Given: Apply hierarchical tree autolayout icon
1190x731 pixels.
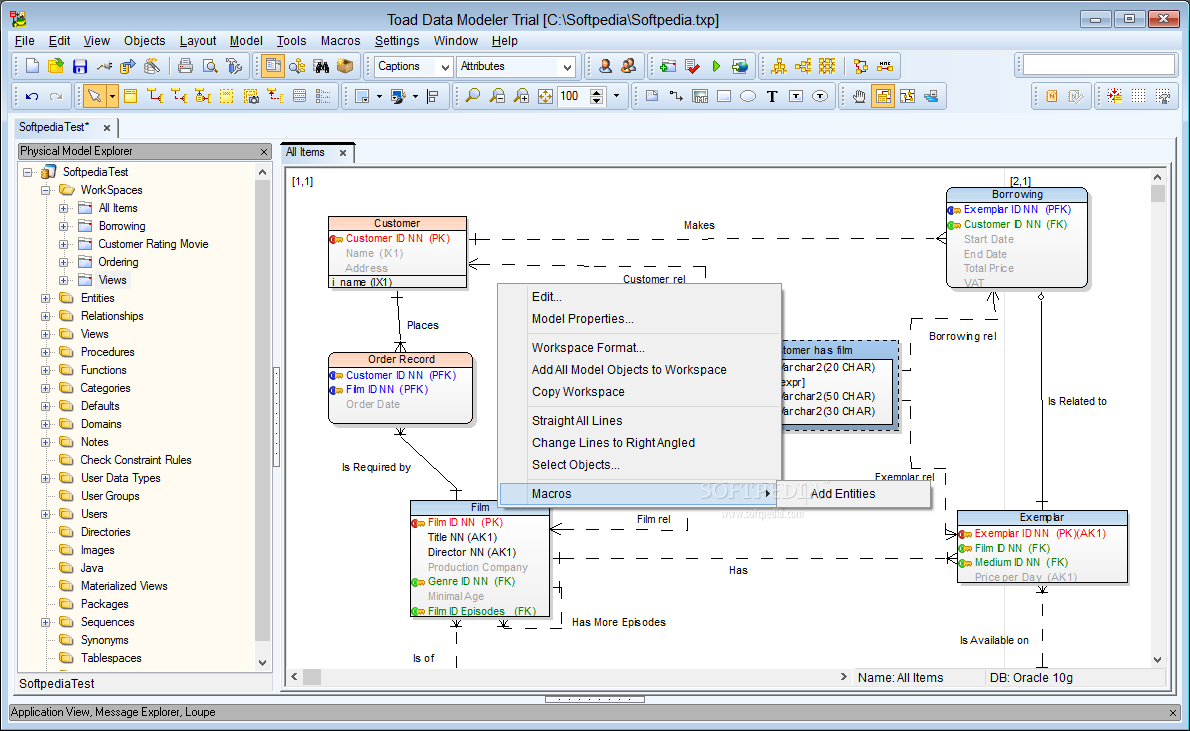Looking at the screenshot, I should pyautogui.click(x=779, y=67).
